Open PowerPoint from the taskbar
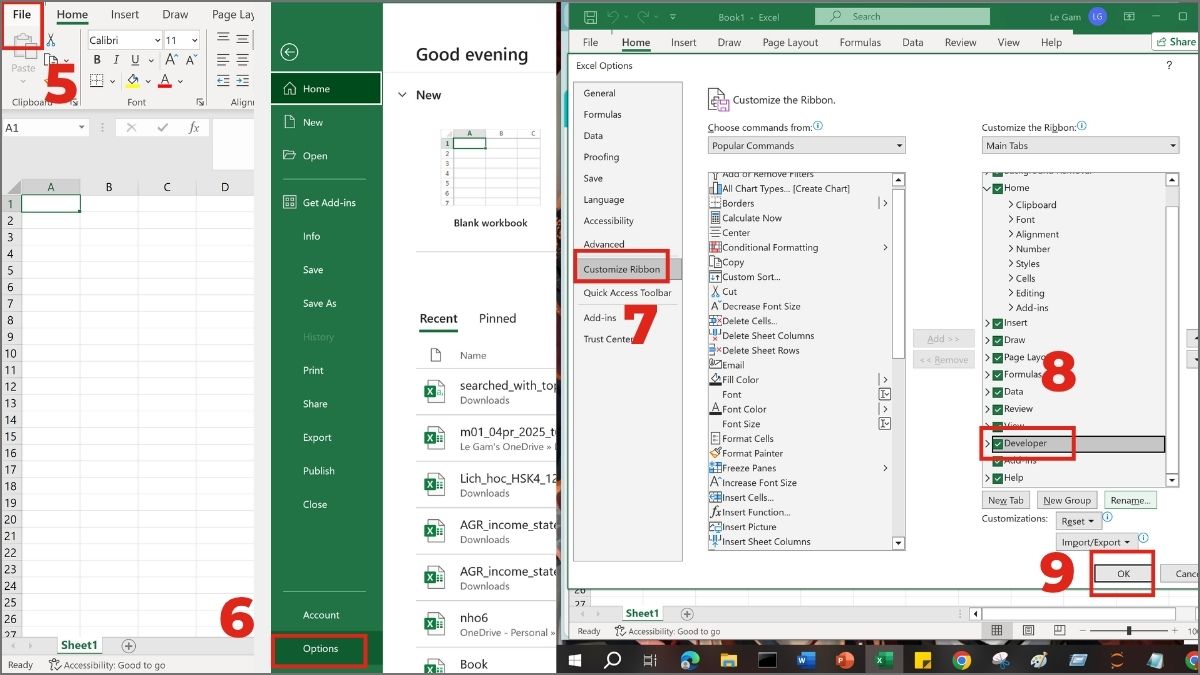The image size is (1200, 675). tap(845, 660)
